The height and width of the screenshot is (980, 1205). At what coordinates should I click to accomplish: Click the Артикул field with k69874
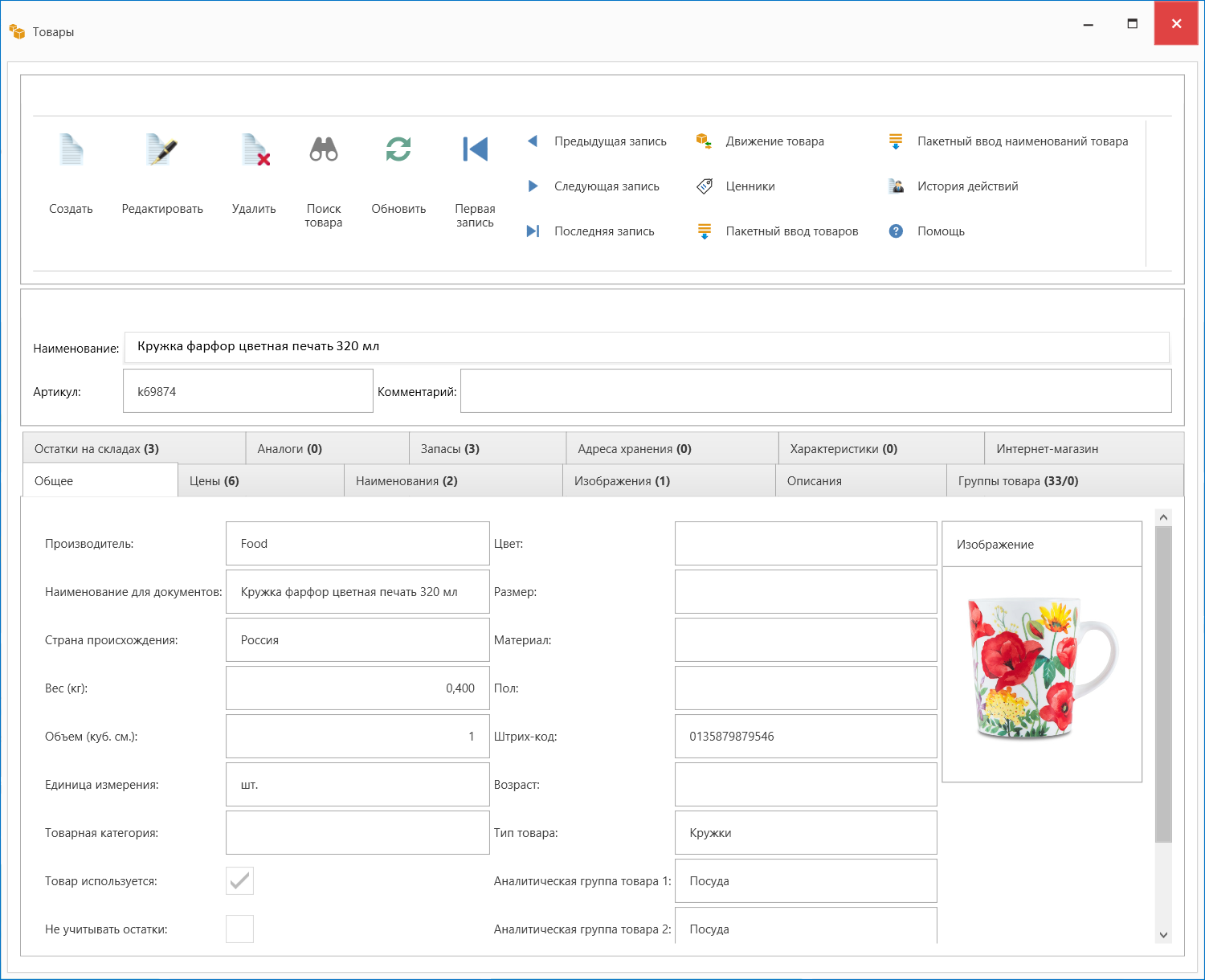click(x=248, y=391)
